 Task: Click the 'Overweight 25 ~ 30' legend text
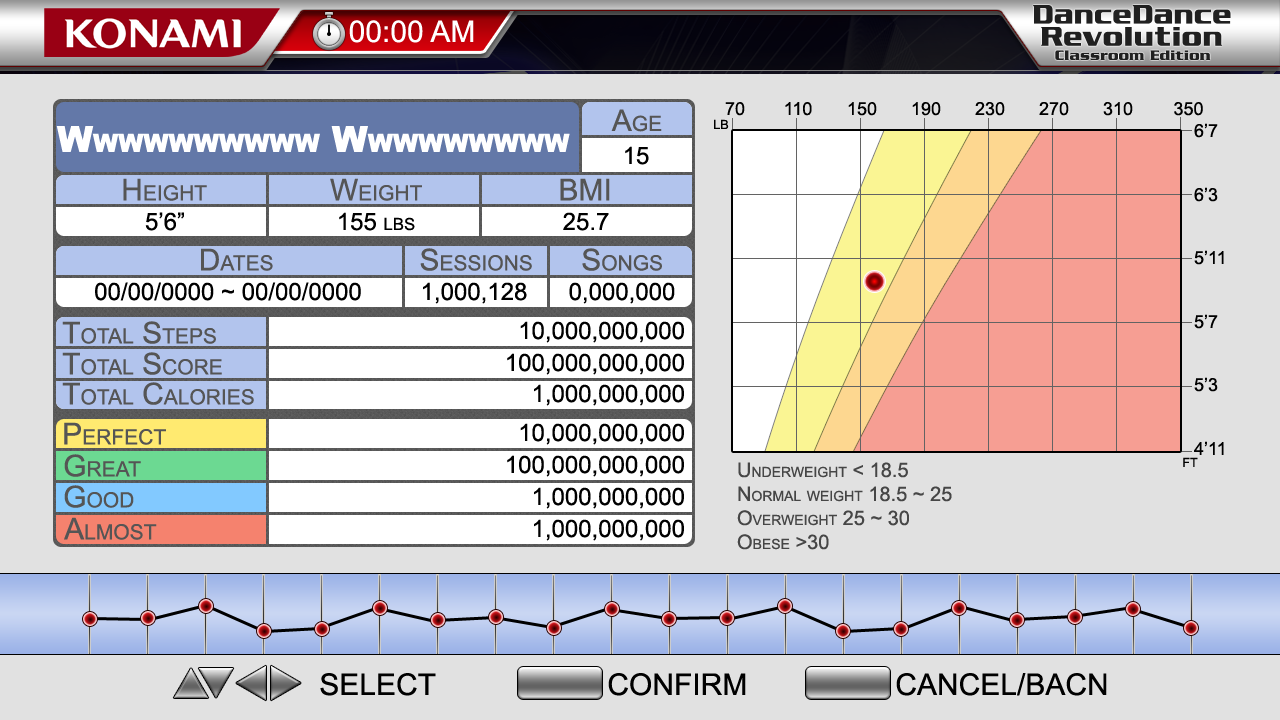click(x=823, y=519)
